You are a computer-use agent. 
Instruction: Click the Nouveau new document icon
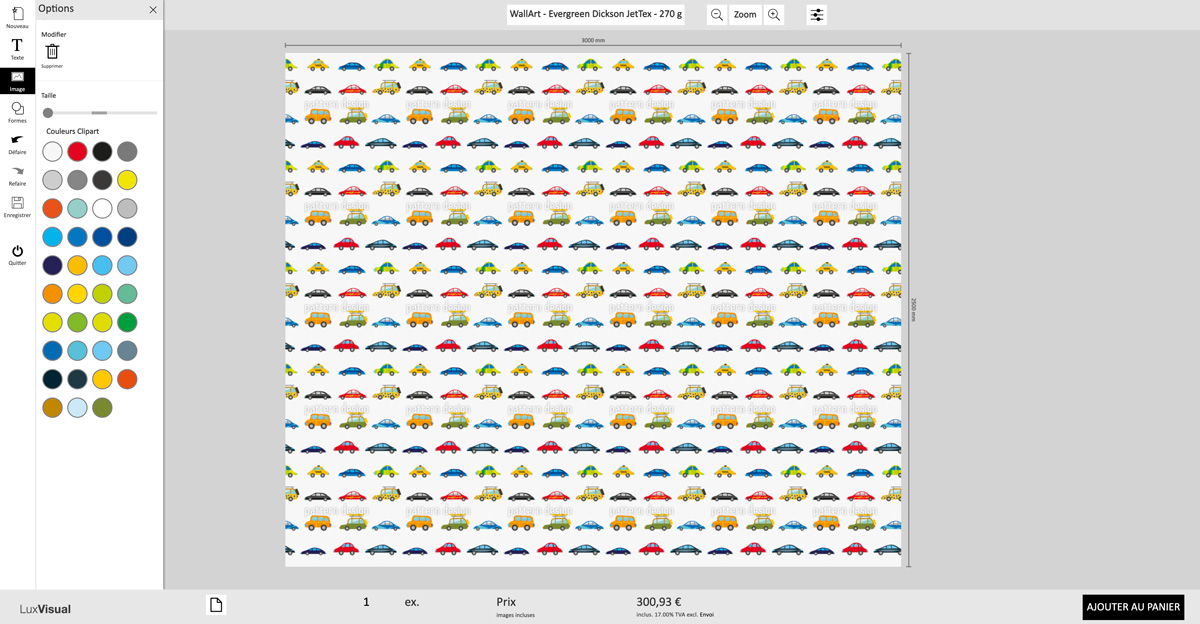tap(17, 14)
